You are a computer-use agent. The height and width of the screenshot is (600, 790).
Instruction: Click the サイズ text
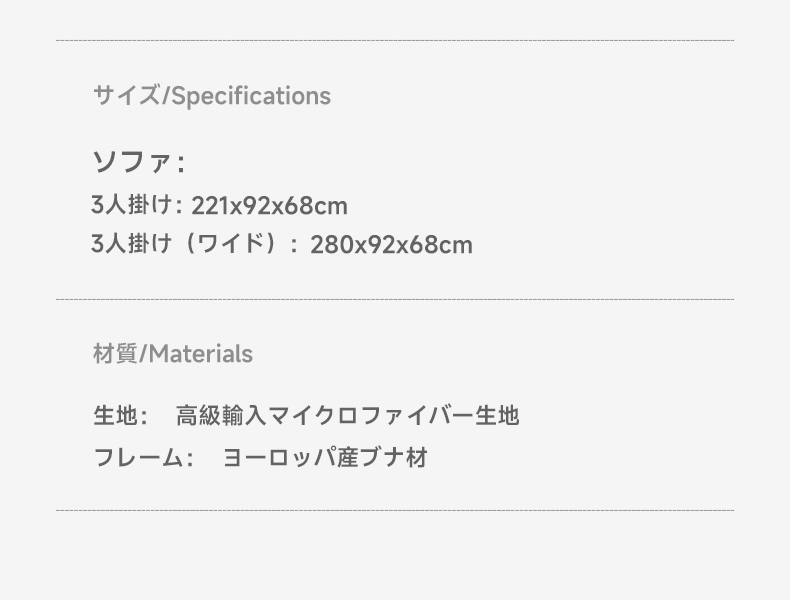(126, 95)
